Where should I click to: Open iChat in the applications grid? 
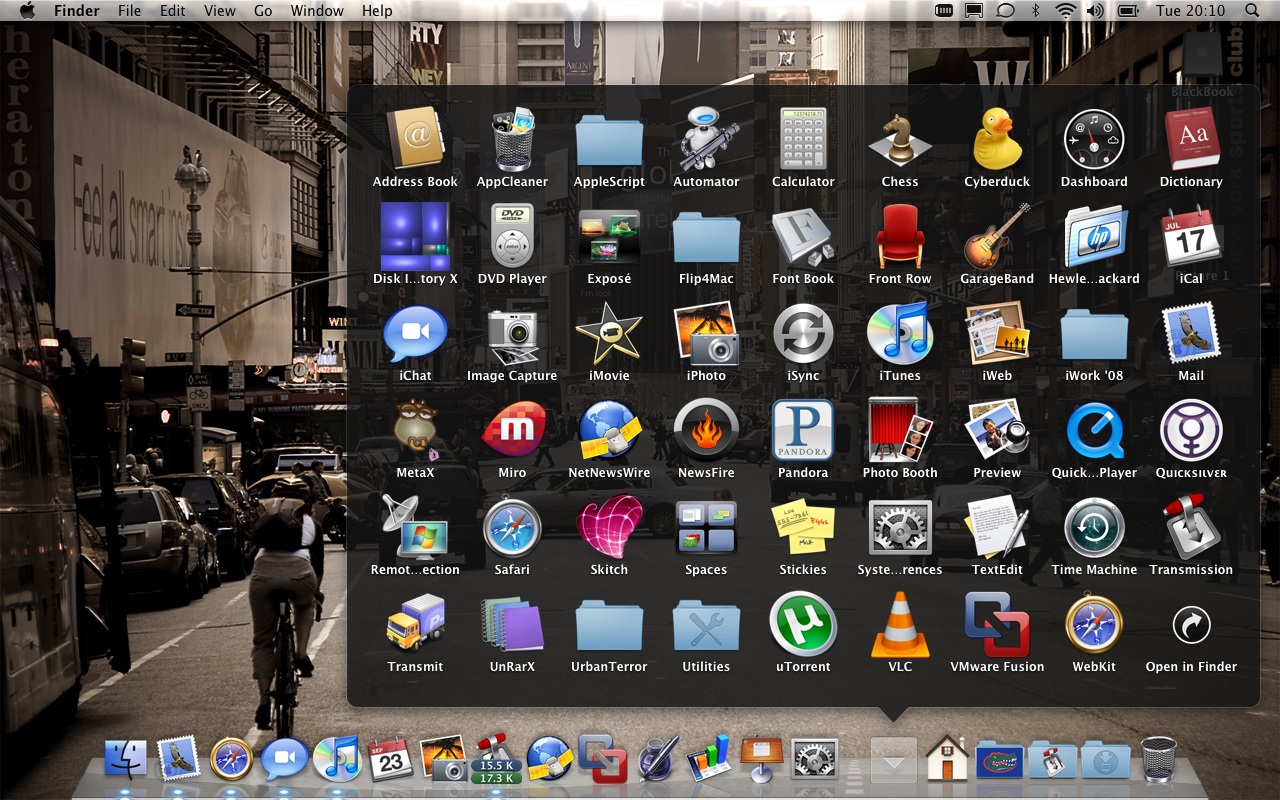[415, 332]
